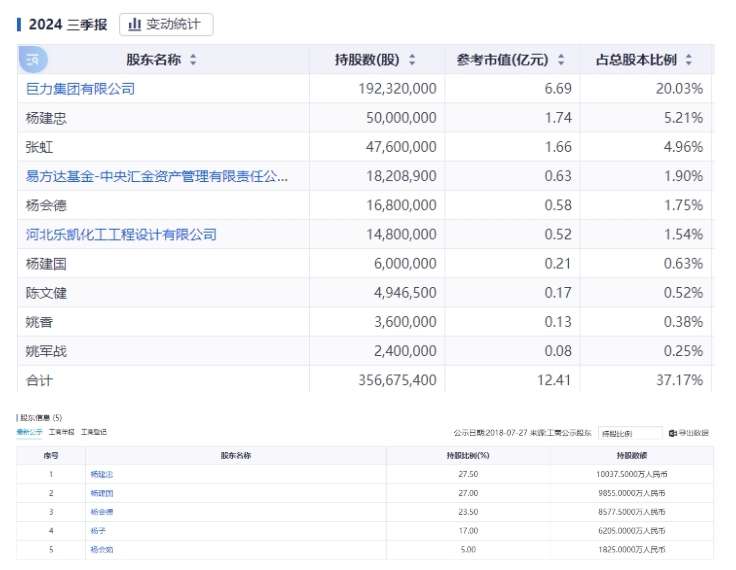The width and height of the screenshot is (736, 570).
Task: Click percentage 5.21%
Action: tap(683, 118)
